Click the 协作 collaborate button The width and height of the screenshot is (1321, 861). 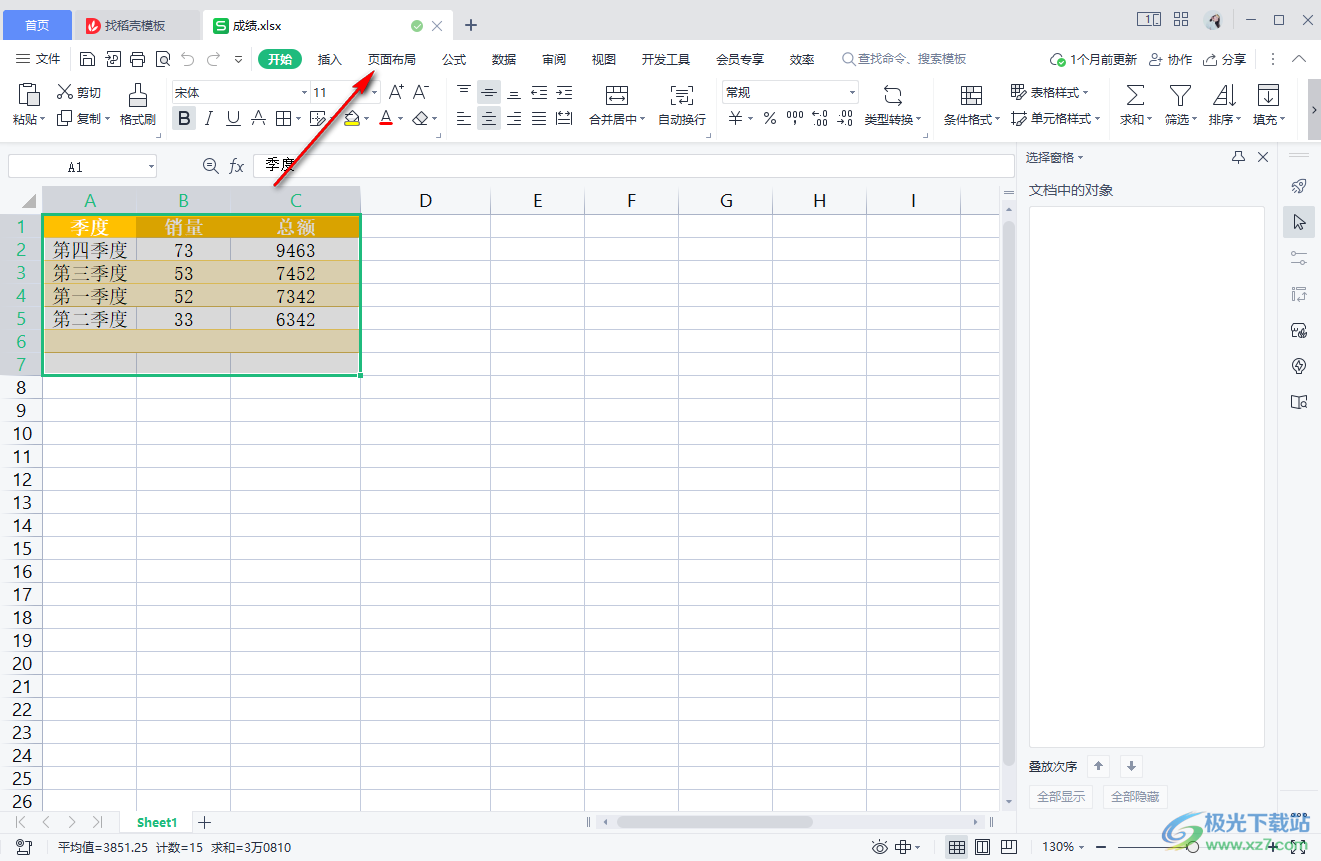[1171, 59]
